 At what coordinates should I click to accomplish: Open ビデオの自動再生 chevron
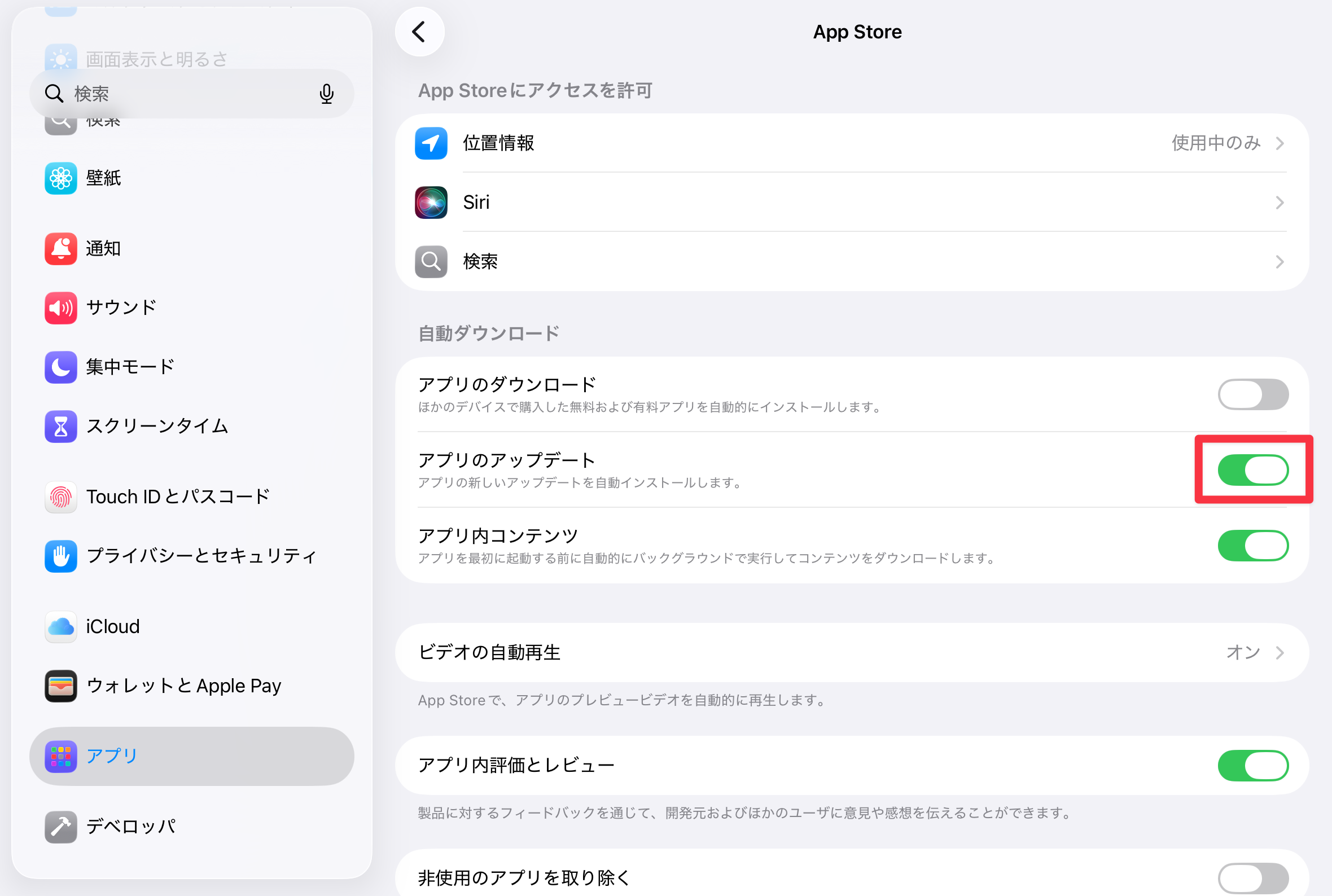tap(1280, 653)
